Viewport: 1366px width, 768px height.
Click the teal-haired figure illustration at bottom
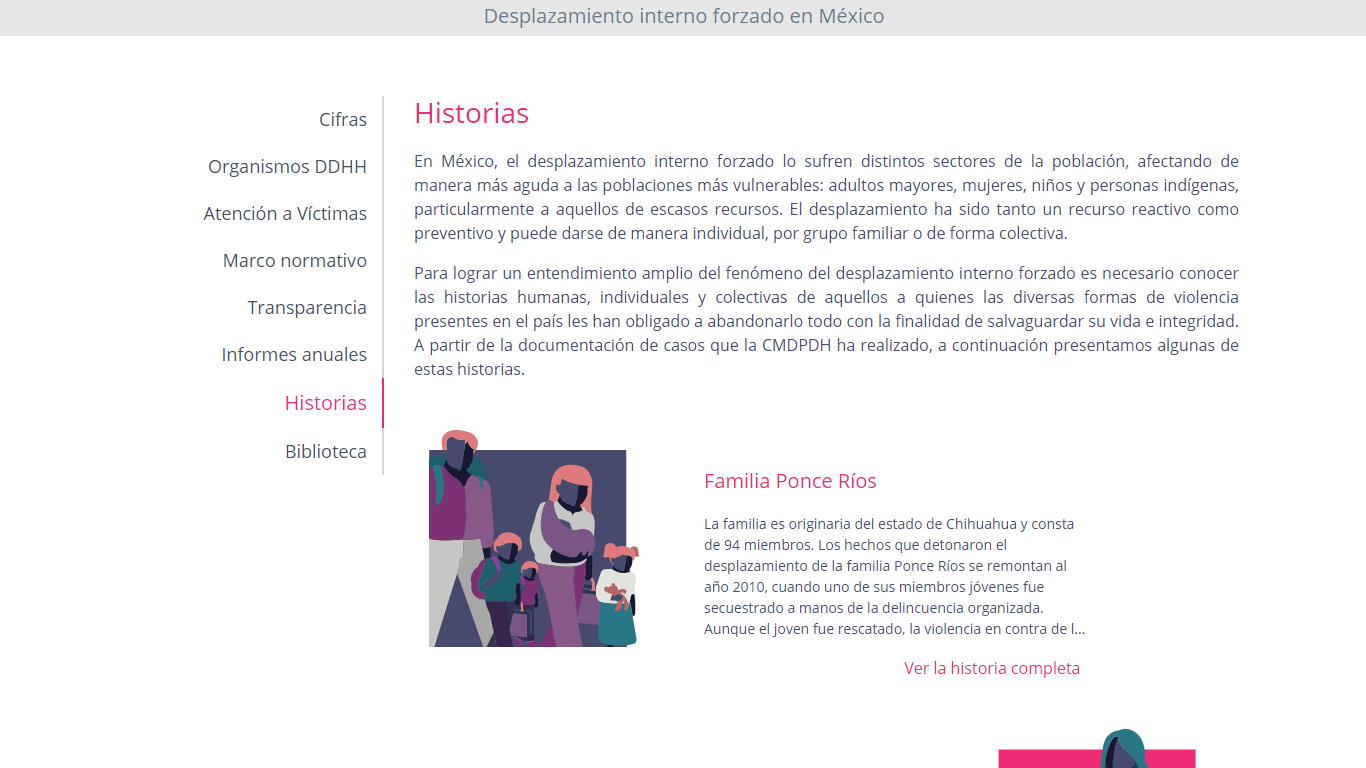(x=1123, y=749)
